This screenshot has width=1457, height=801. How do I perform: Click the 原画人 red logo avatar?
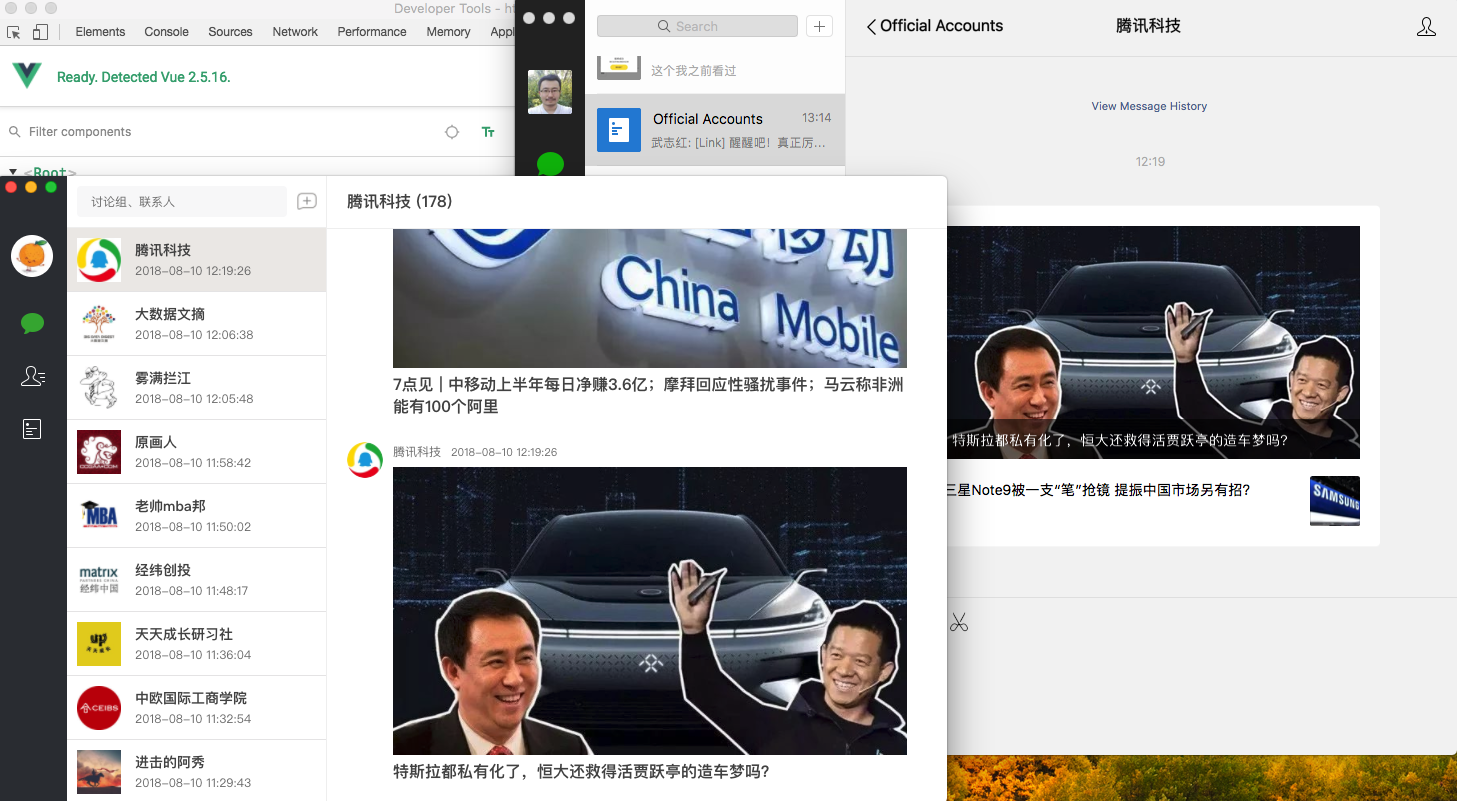tap(99, 452)
